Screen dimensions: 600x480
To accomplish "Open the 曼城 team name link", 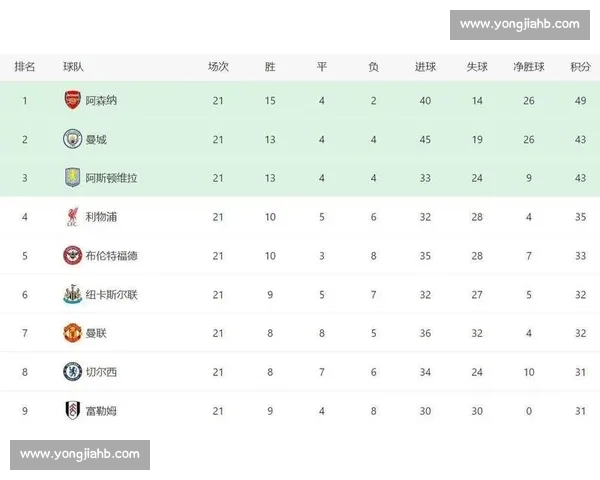I will click(x=96, y=139).
